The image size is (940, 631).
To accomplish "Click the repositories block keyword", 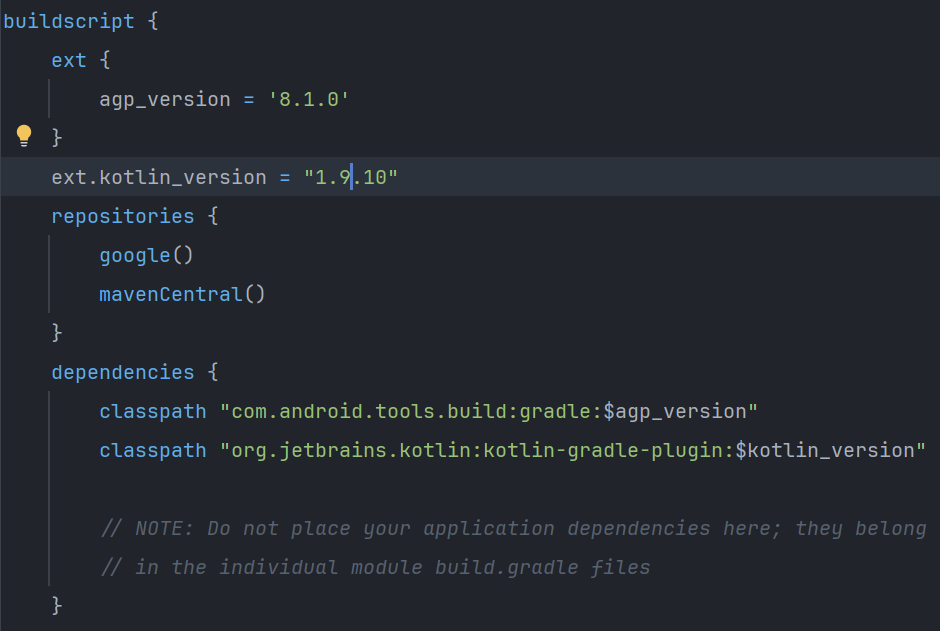I will 123,216.
